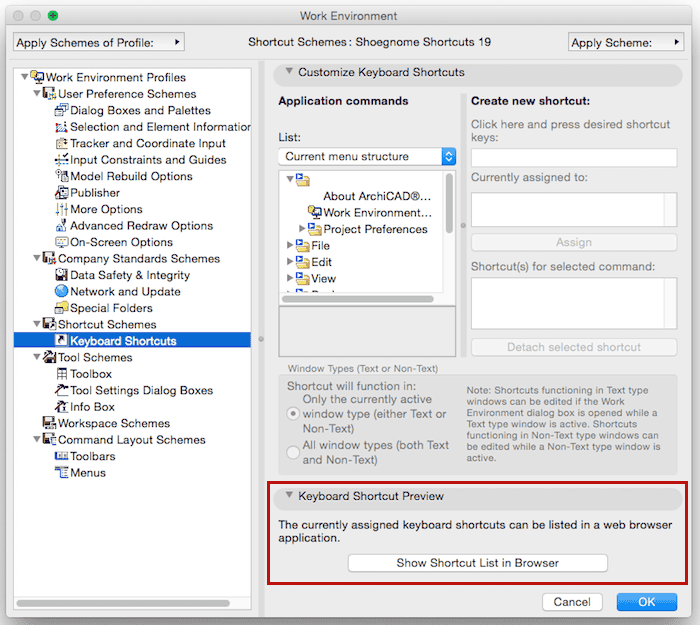Select 'Only the currently active window type' radio
The image size is (700, 625).
point(293,414)
